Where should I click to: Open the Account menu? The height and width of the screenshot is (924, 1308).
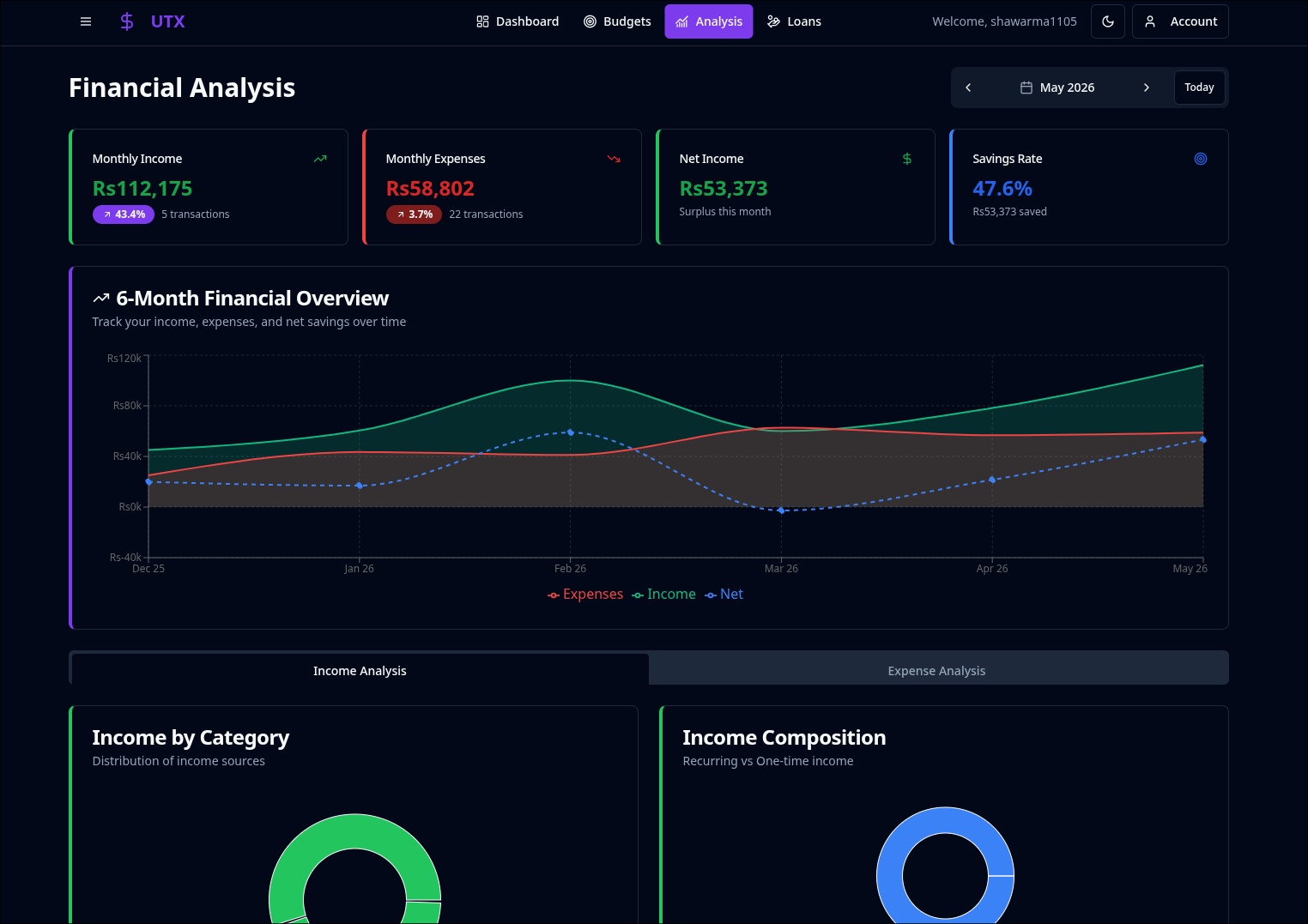coord(1180,21)
